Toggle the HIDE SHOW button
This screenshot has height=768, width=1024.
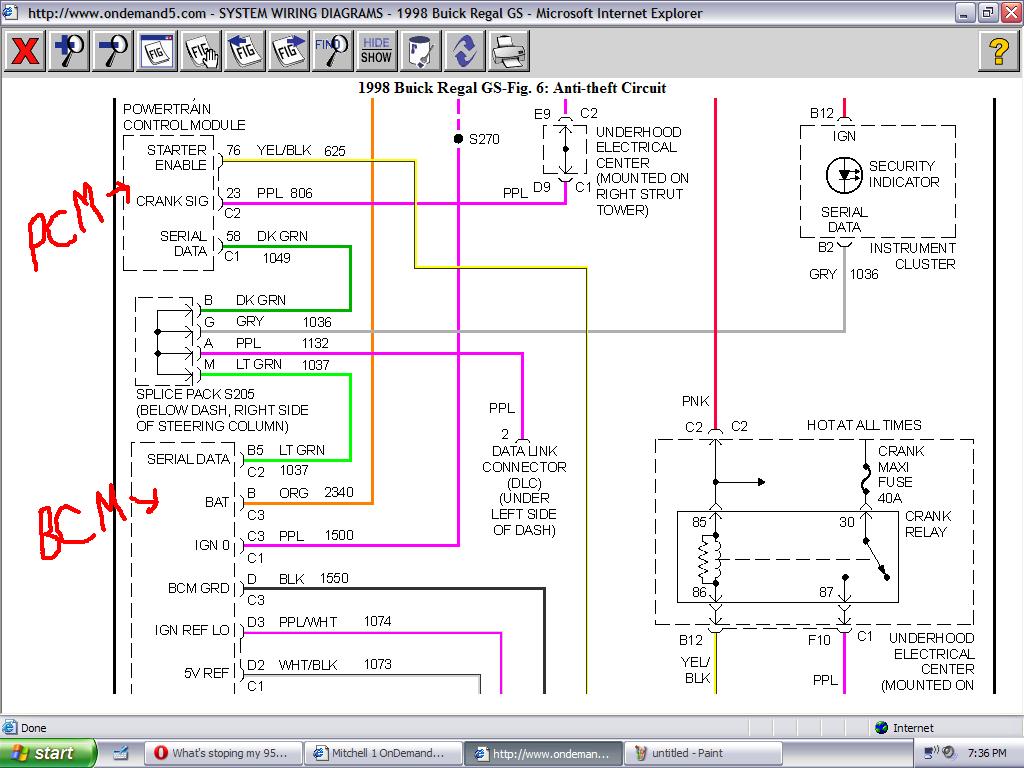click(x=376, y=50)
